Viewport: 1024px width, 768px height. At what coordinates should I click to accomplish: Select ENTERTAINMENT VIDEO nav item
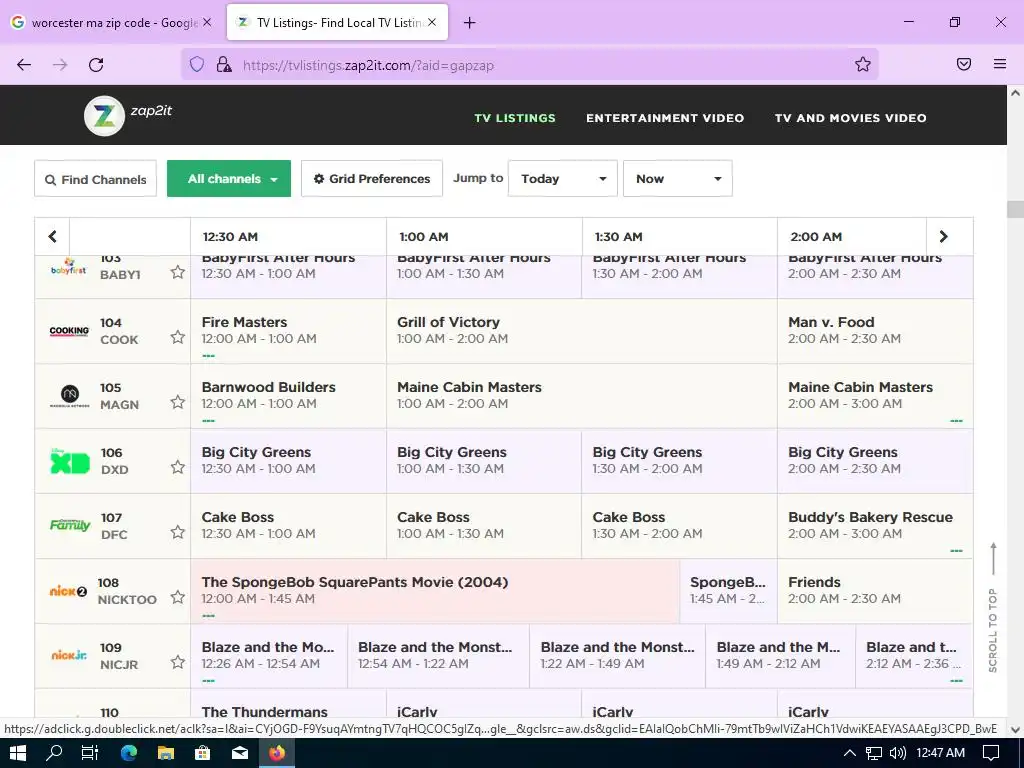[x=665, y=118]
